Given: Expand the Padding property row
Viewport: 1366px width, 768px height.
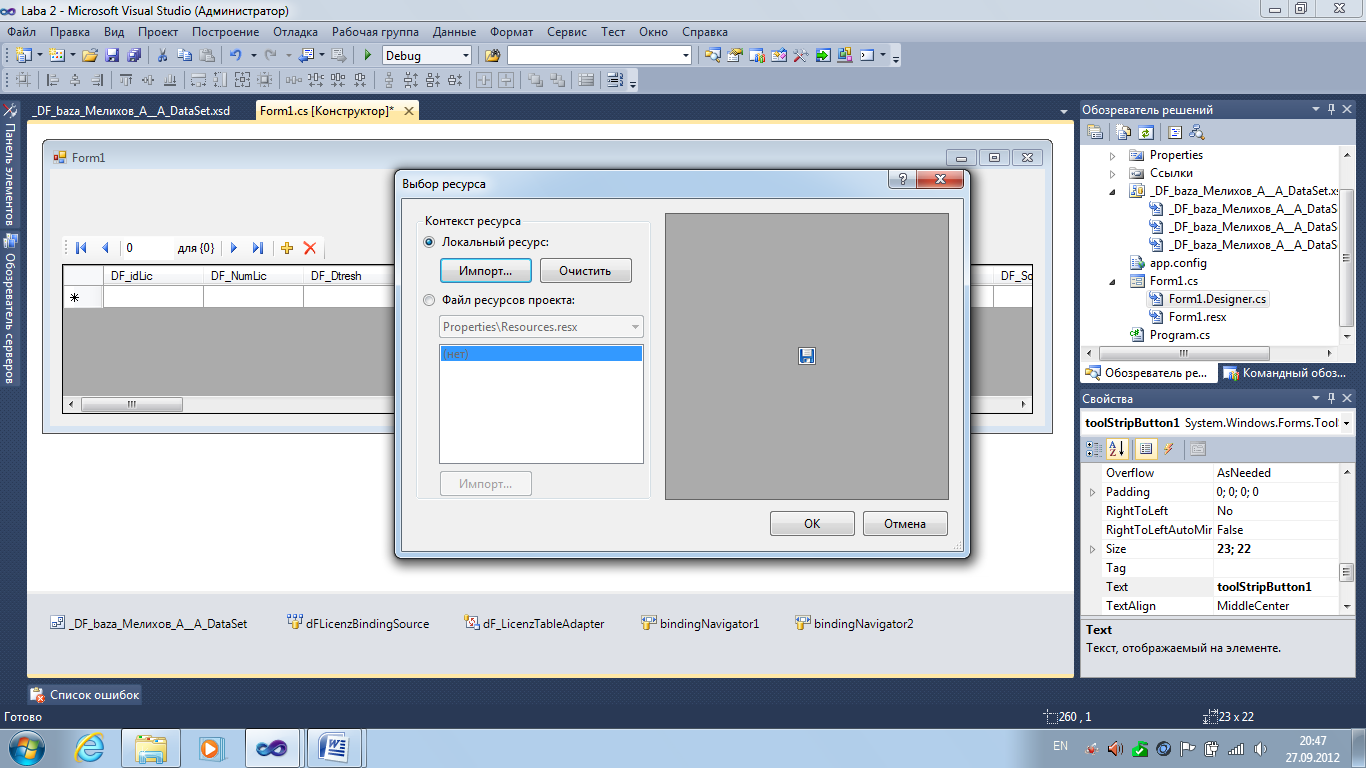Looking at the screenshot, I should click(1092, 492).
